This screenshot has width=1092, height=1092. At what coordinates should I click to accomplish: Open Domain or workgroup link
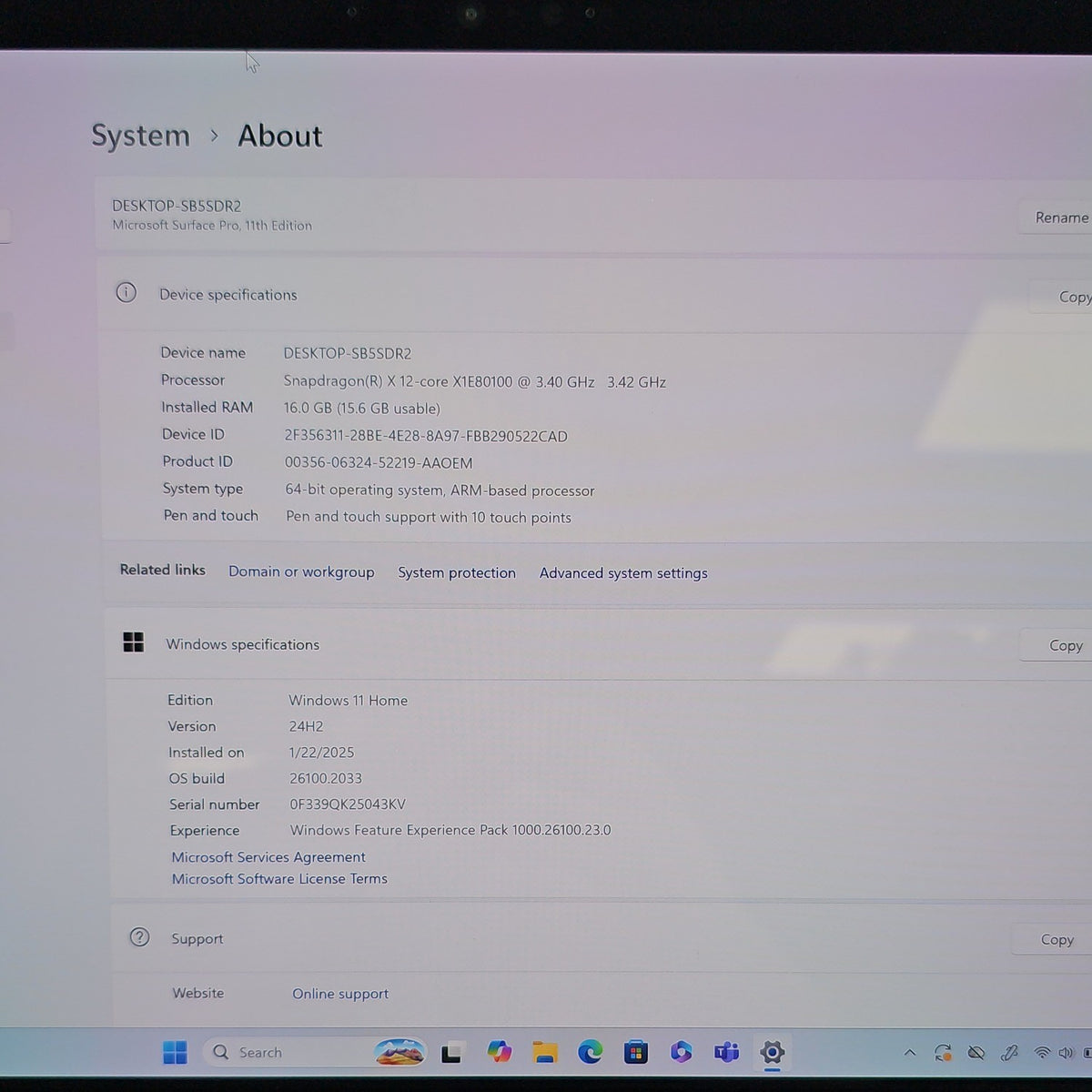pos(301,571)
